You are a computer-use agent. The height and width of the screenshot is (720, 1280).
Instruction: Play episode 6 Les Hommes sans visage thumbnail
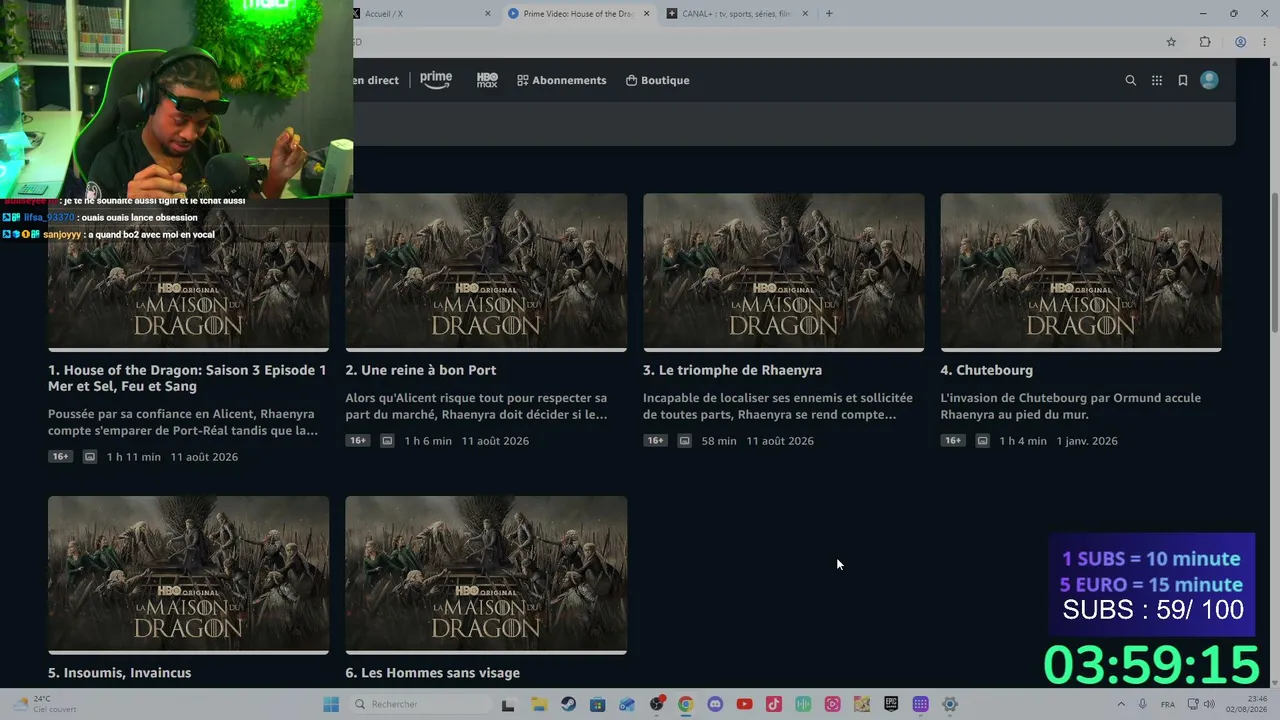tap(486, 575)
